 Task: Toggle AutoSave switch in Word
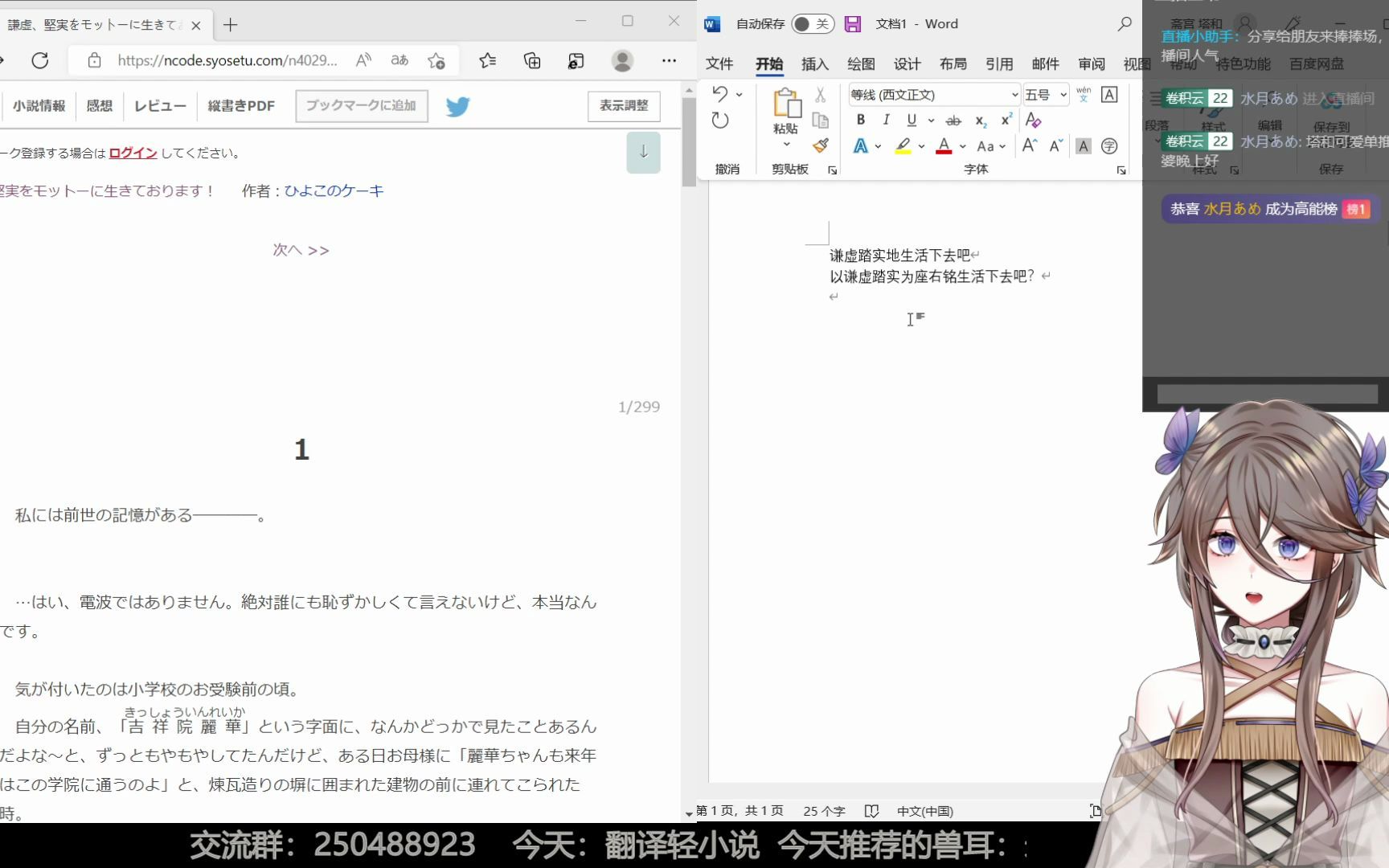pos(813,24)
